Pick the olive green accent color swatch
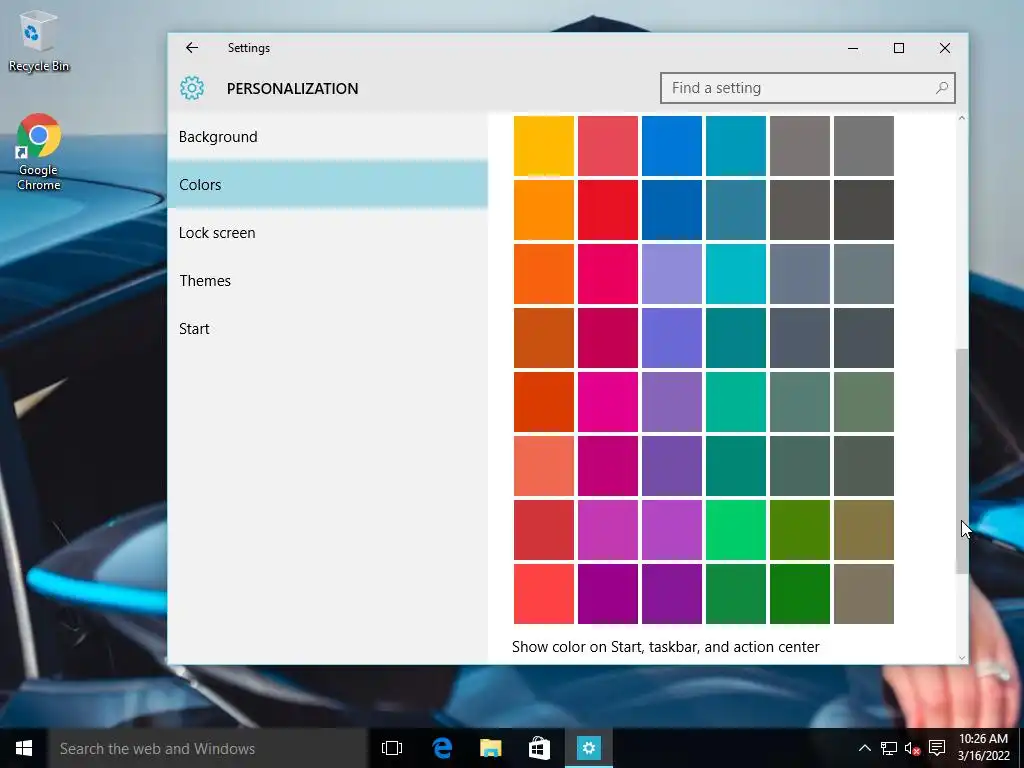Screen dimensions: 1024x768 coord(800,530)
